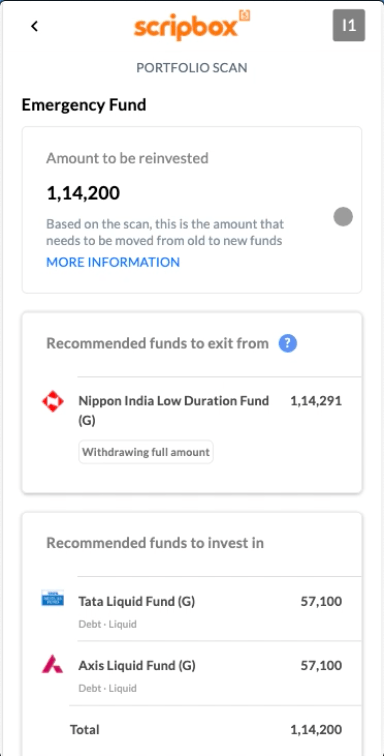Screen dimensions: 384x756
Task: Click the blue question mark help icon
Action: pos(288,344)
